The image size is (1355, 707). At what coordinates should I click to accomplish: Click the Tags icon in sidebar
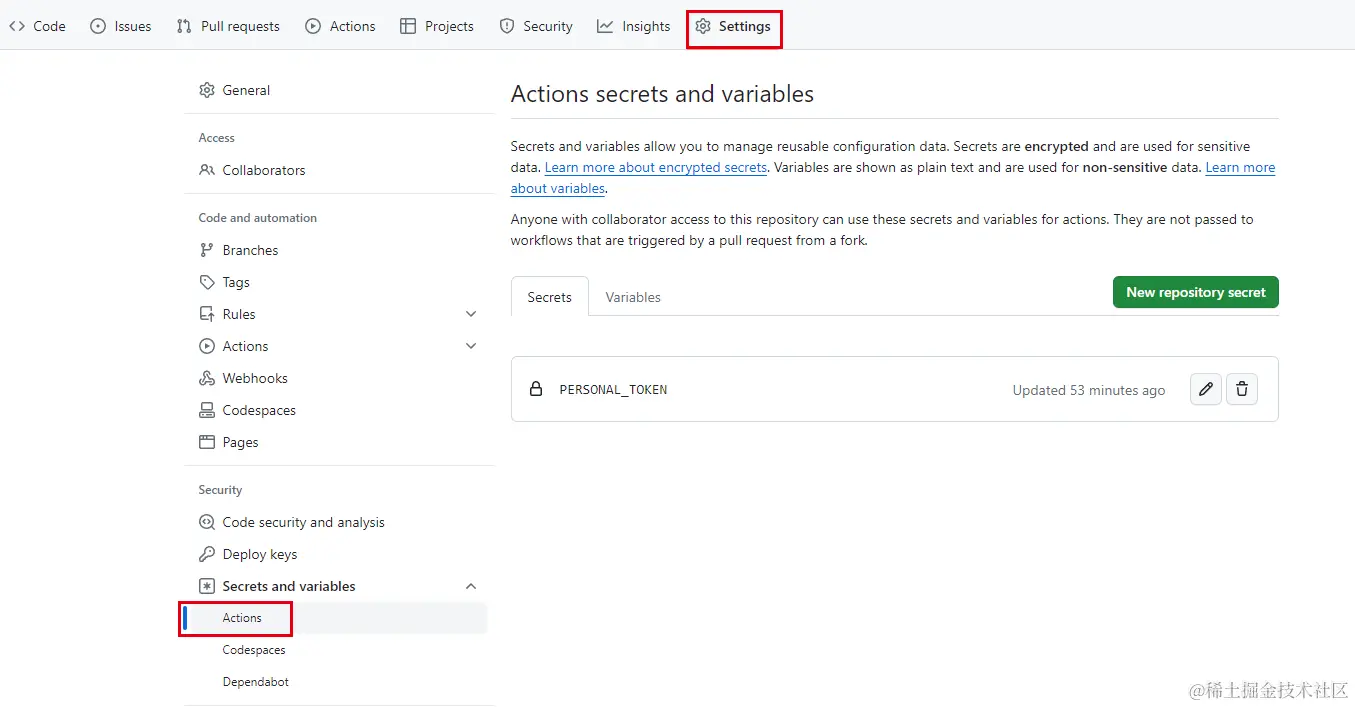207,282
